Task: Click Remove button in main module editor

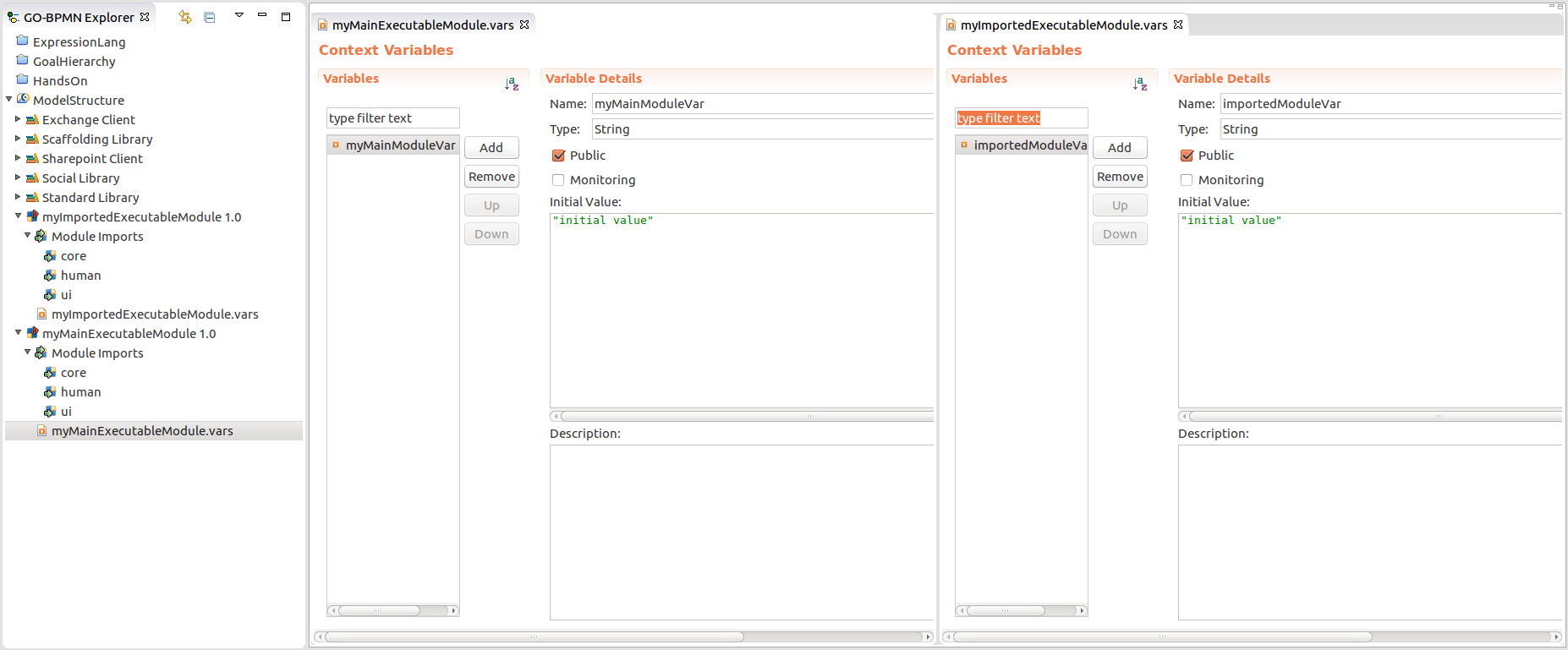Action: tap(491, 177)
